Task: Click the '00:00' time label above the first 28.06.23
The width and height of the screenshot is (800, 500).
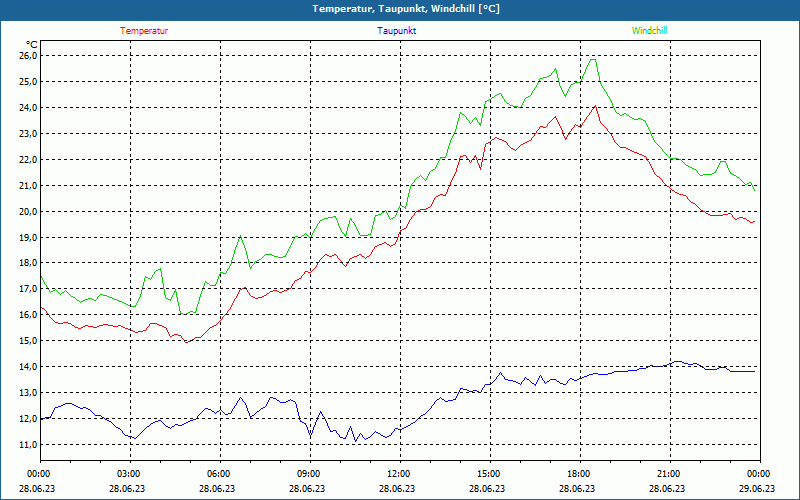Action: click(x=37, y=473)
